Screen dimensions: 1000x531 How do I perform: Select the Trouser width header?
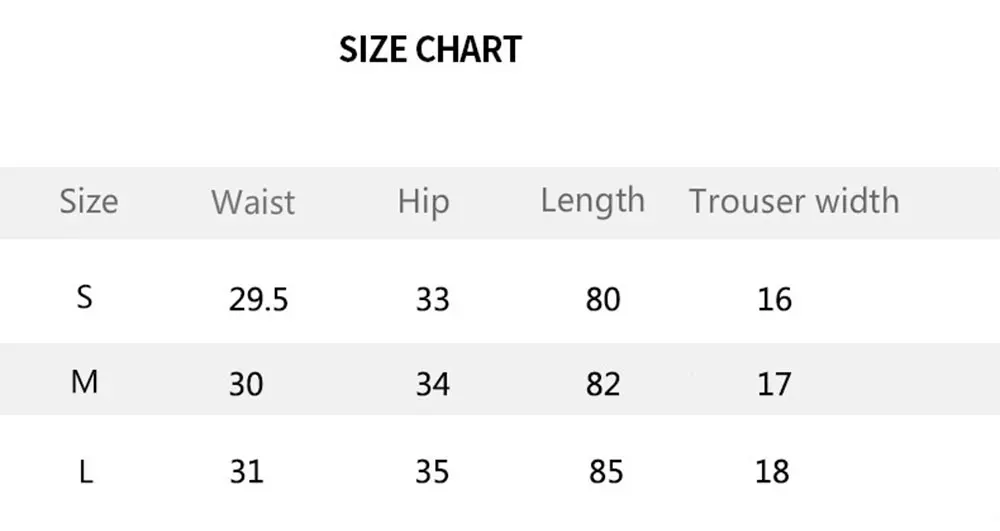click(x=794, y=201)
